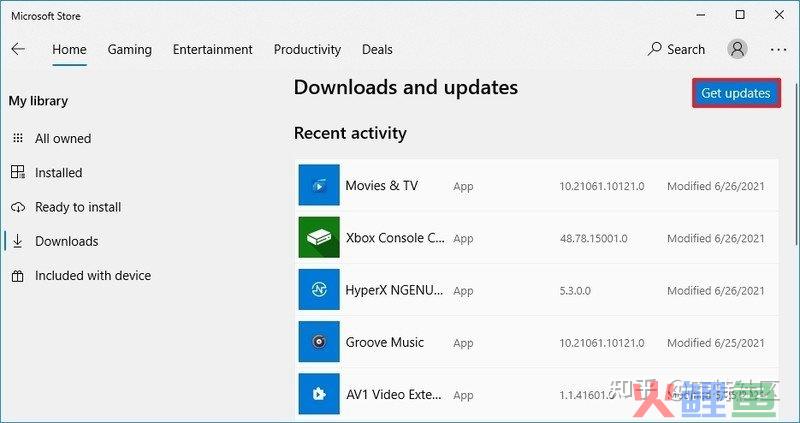800x423 pixels.
Task: Select Ready to install in sidebar
Action: point(78,207)
